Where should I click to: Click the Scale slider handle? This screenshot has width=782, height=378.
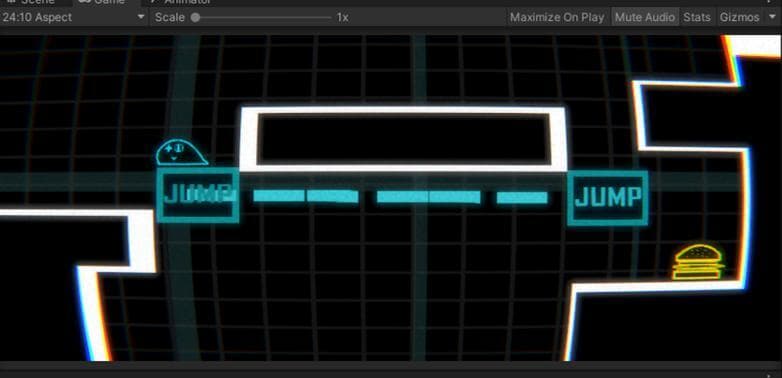point(196,17)
